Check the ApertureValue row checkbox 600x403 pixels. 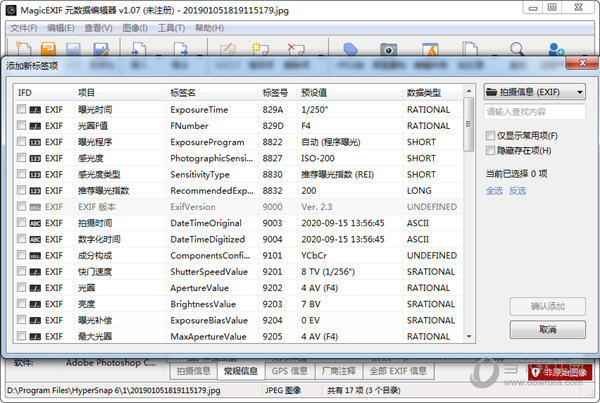[x=21, y=287]
